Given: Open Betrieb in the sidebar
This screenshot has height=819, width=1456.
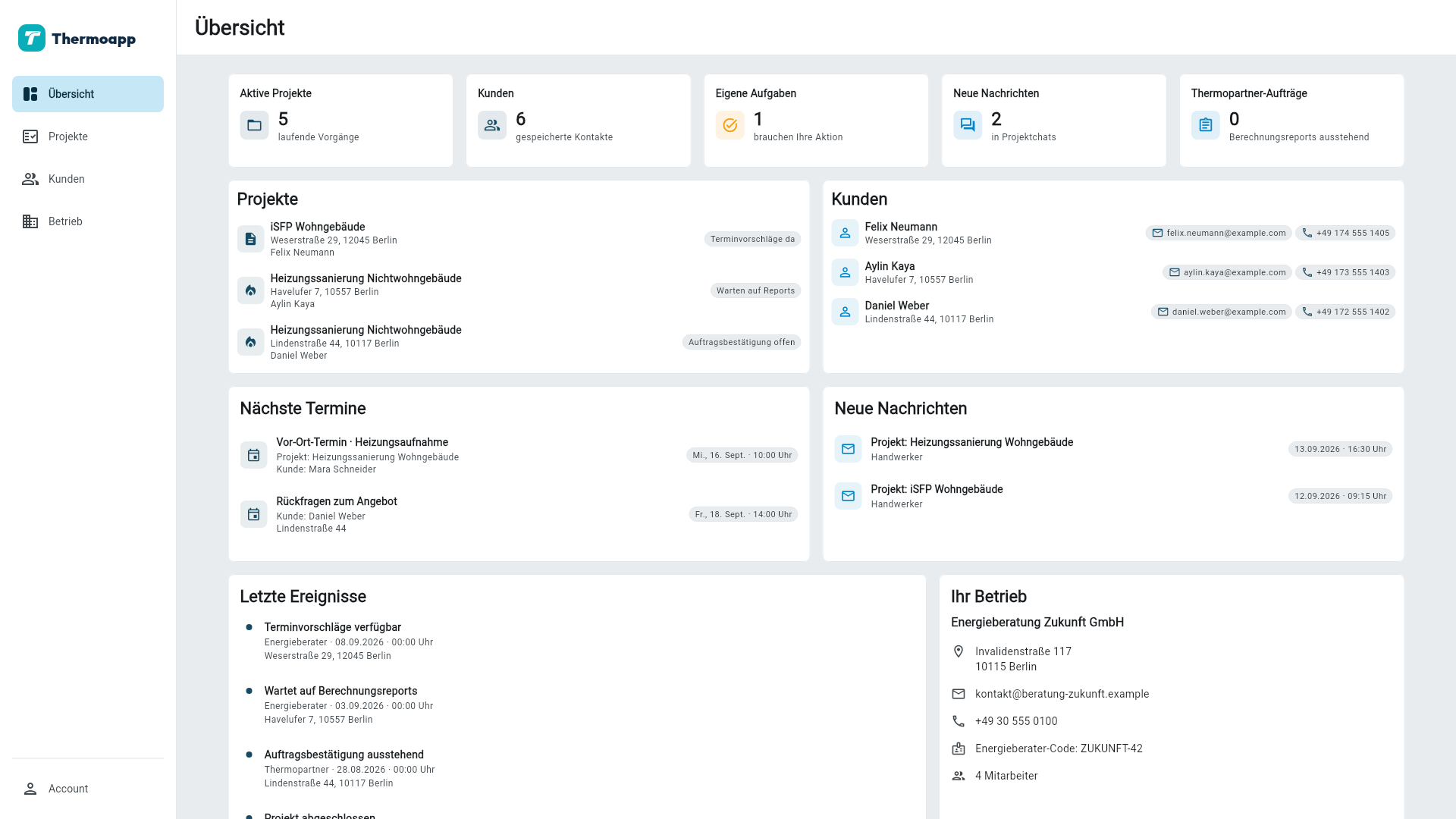Looking at the screenshot, I should click(88, 221).
